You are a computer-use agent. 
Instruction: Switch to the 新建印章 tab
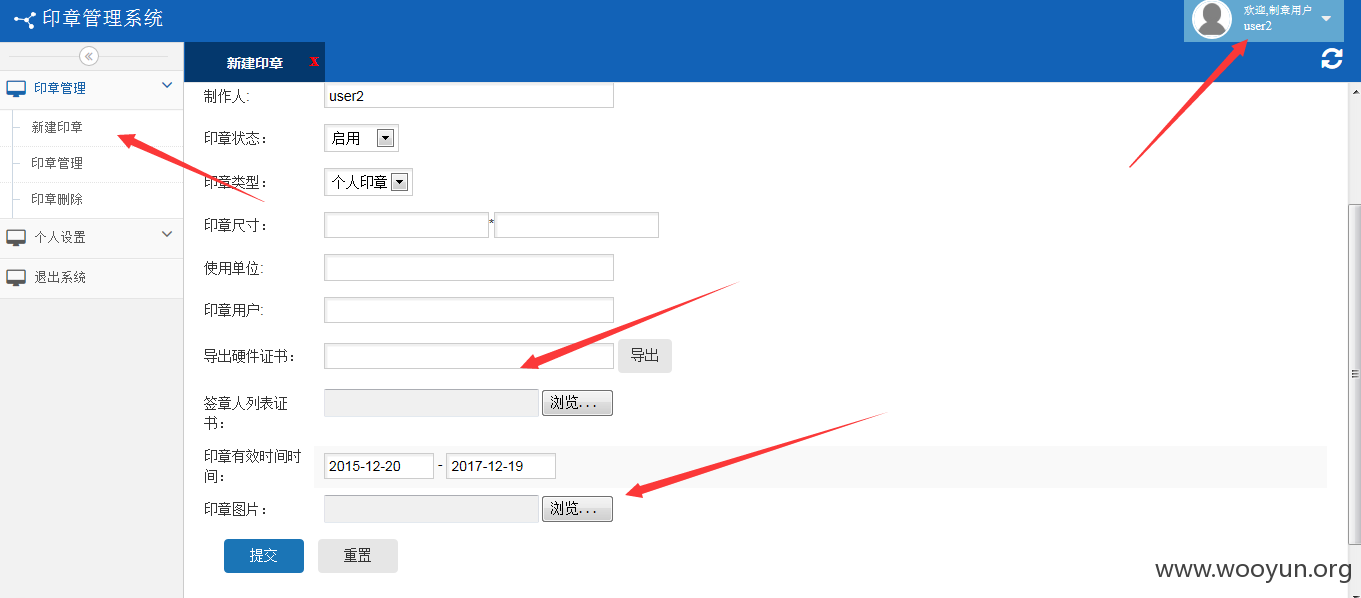tap(254, 63)
